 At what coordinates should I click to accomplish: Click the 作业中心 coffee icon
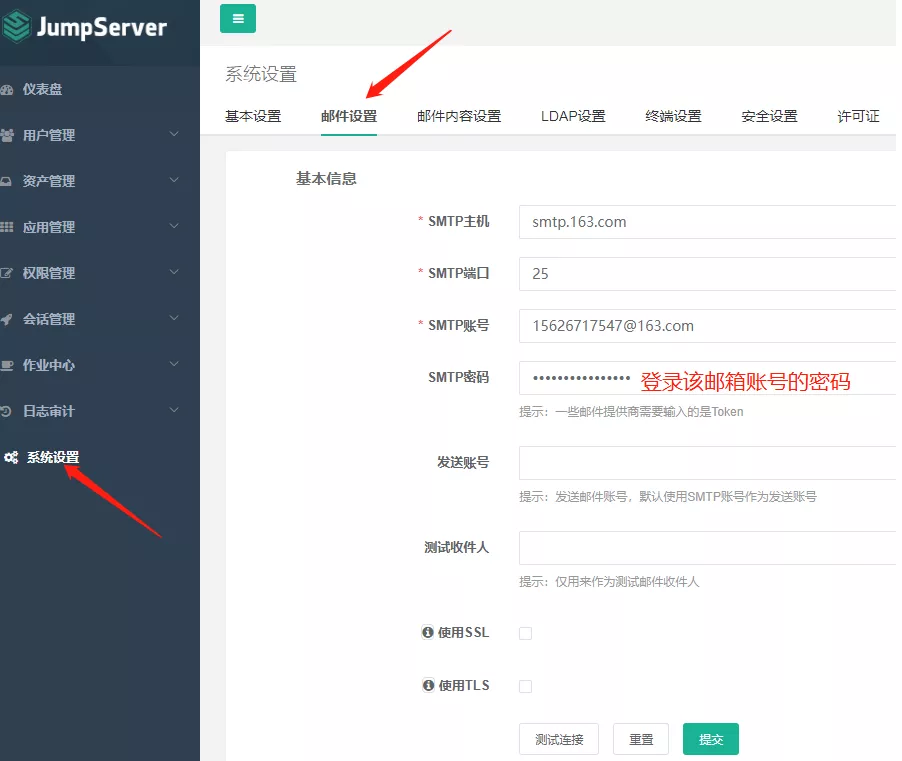8,365
